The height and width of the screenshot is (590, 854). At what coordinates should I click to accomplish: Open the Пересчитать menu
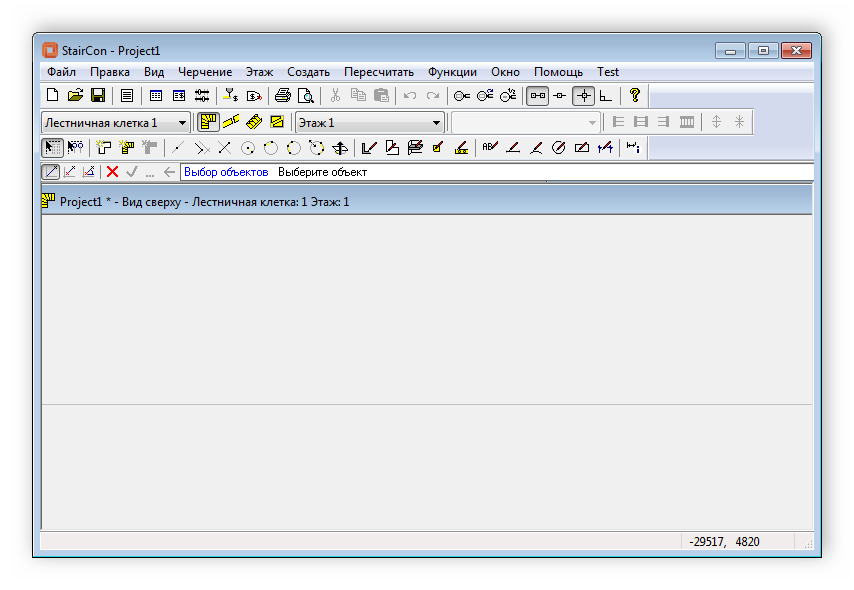pyautogui.click(x=378, y=72)
